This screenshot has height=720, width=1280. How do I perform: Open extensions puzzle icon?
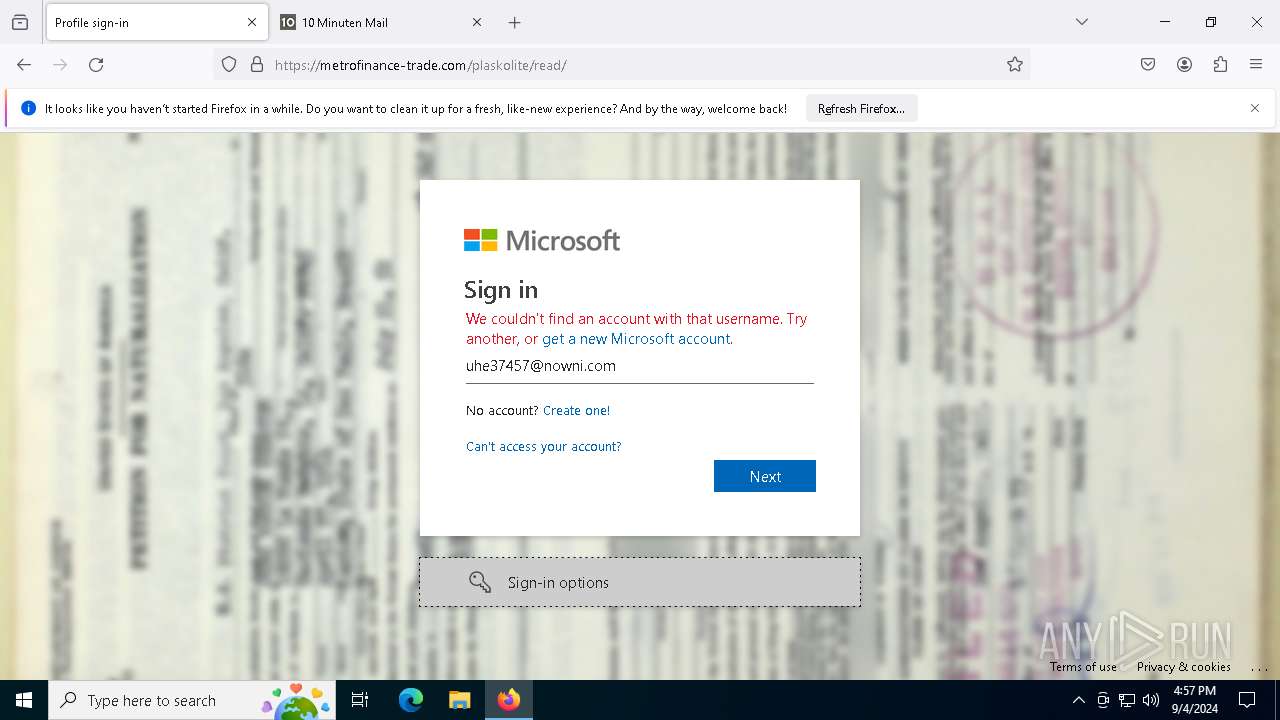pyautogui.click(x=1220, y=65)
